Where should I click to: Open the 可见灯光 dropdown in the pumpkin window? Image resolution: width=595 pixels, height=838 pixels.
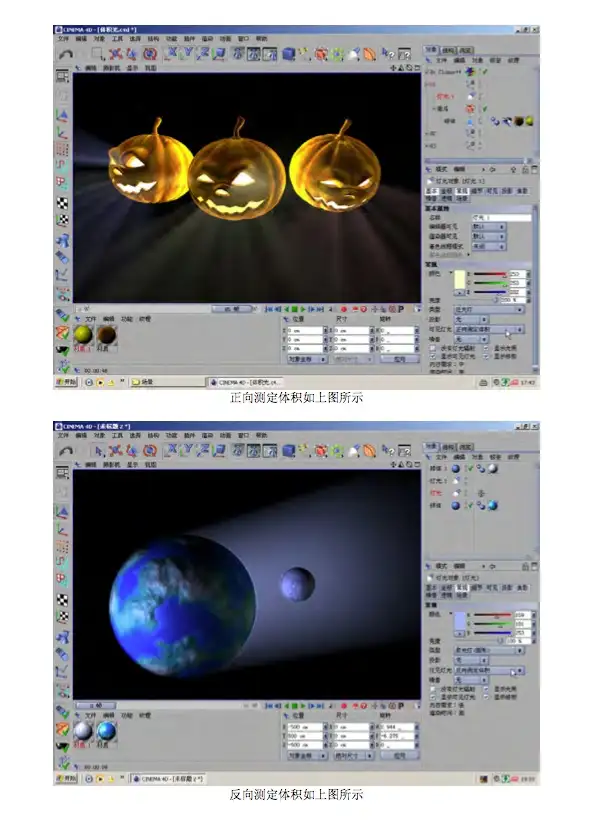[489, 329]
